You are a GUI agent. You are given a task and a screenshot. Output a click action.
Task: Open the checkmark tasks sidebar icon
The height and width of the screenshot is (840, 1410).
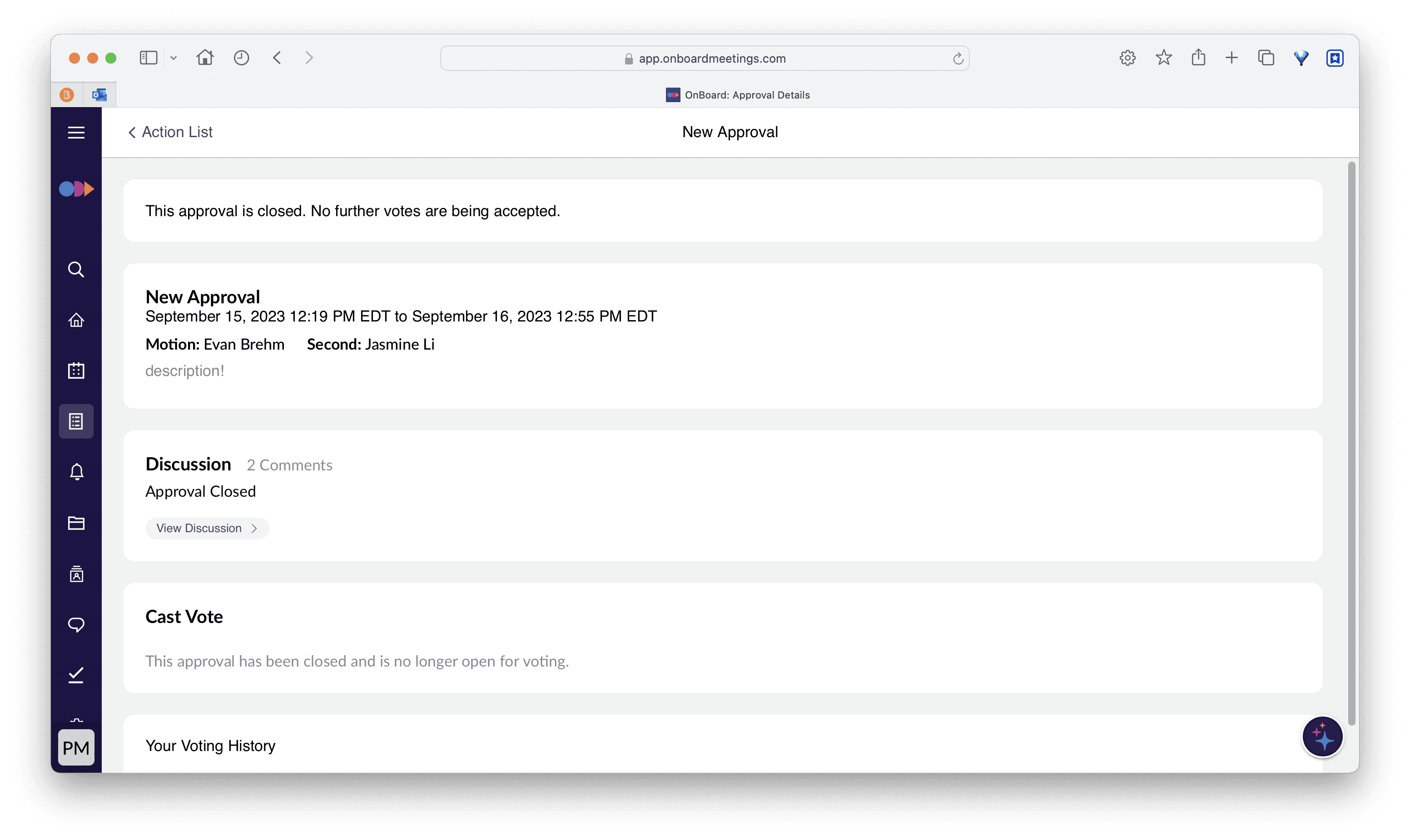point(76,675)
